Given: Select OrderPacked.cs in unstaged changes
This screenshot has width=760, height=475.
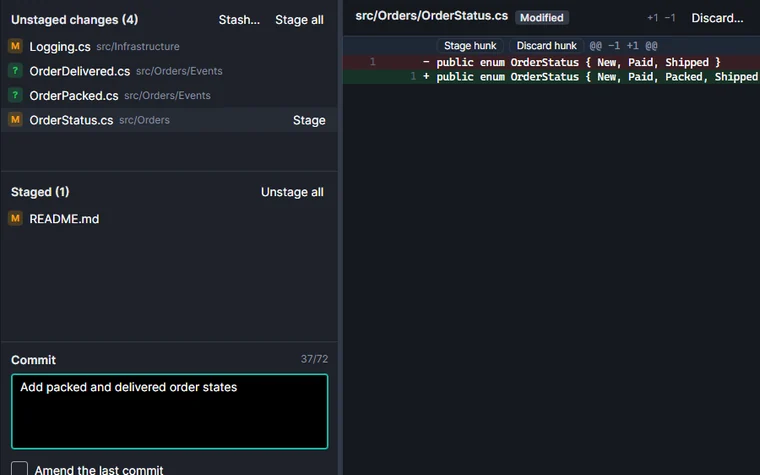Looking at the screenshot, I should point(169,95).
